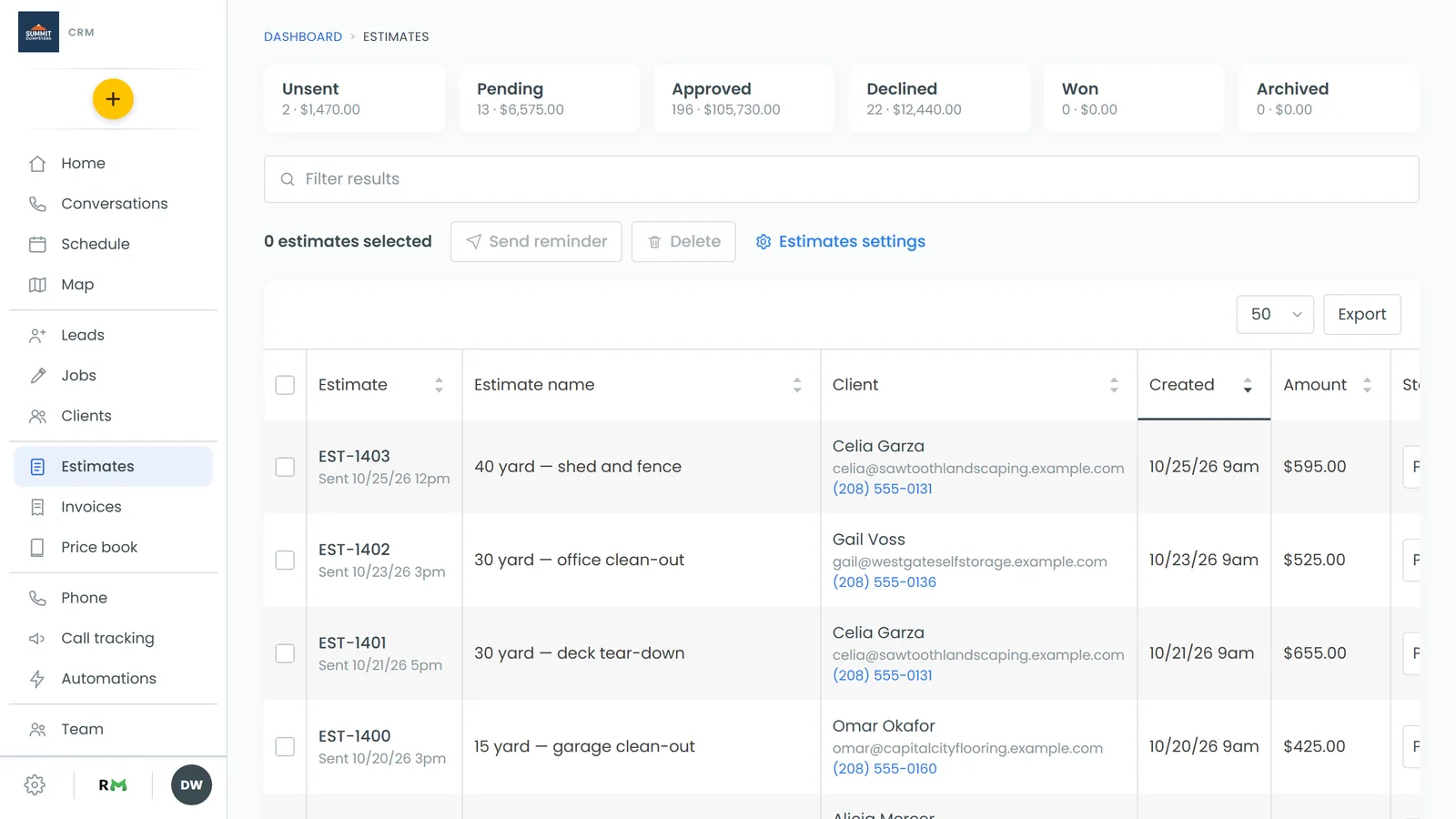Check the EST-1401 row checkbox

point(285,653)
